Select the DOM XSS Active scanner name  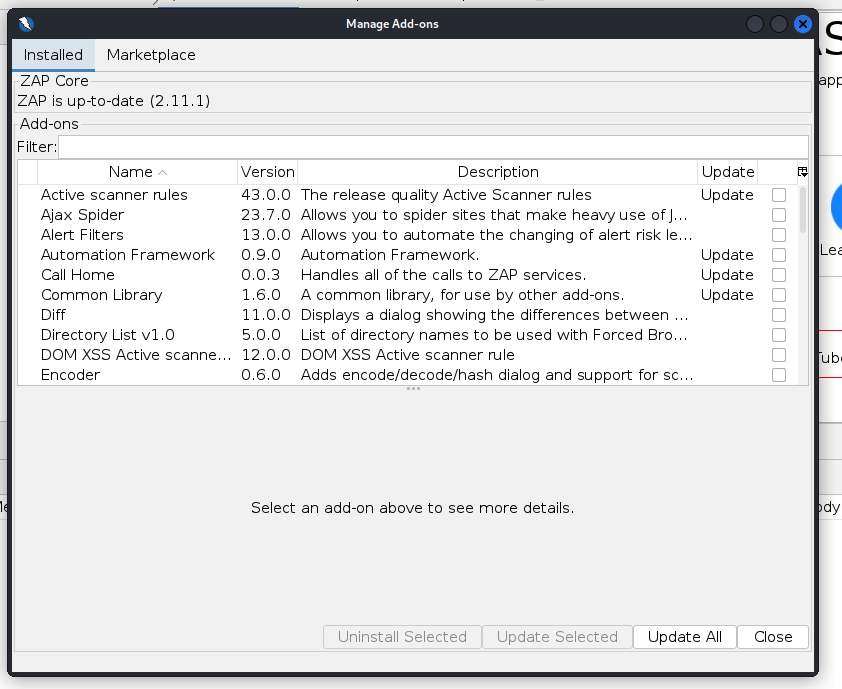[136, 355]
